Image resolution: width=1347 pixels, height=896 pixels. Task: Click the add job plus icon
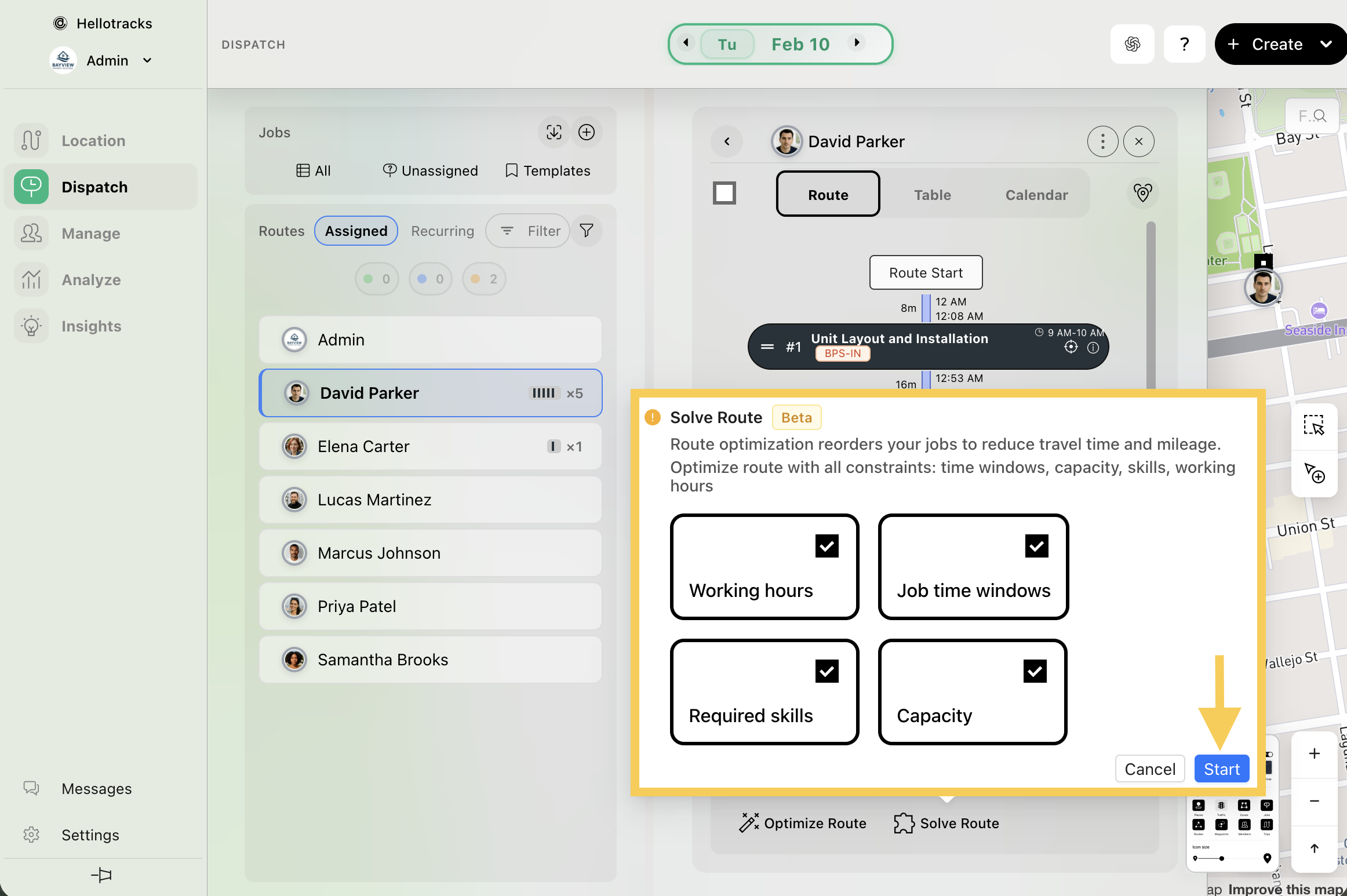[x=586, y=132]
